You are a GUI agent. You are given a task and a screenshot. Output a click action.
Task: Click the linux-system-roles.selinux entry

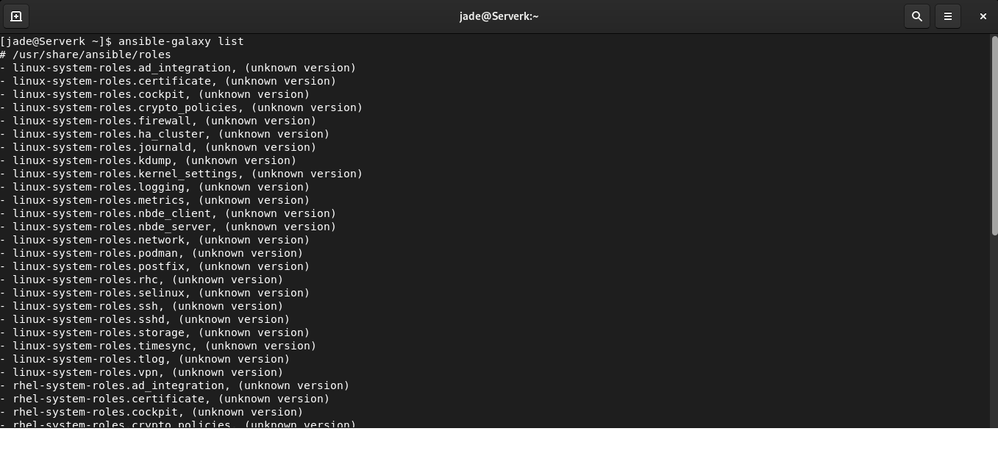[x=154, y=293]
